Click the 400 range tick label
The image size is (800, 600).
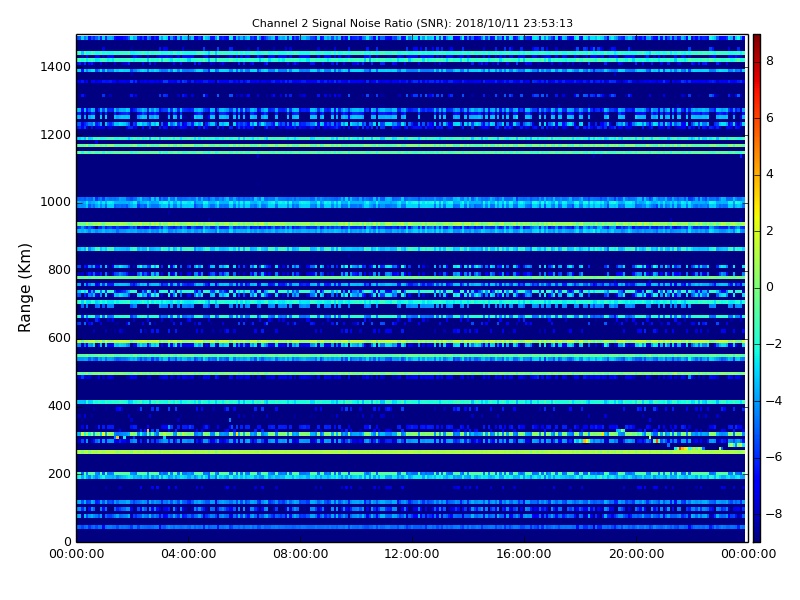(x=59, y=406)
